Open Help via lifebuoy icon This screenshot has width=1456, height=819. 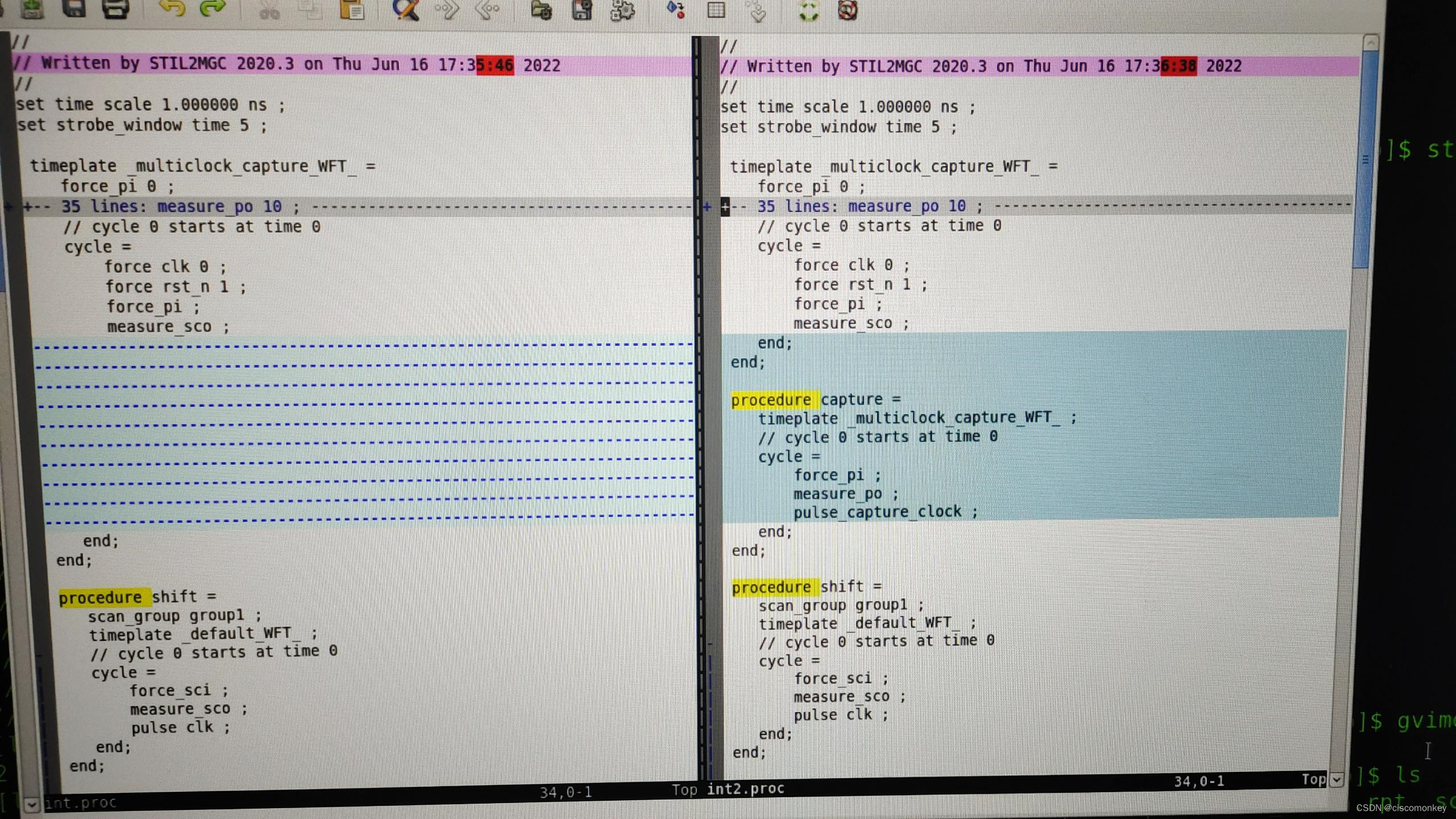847,10
